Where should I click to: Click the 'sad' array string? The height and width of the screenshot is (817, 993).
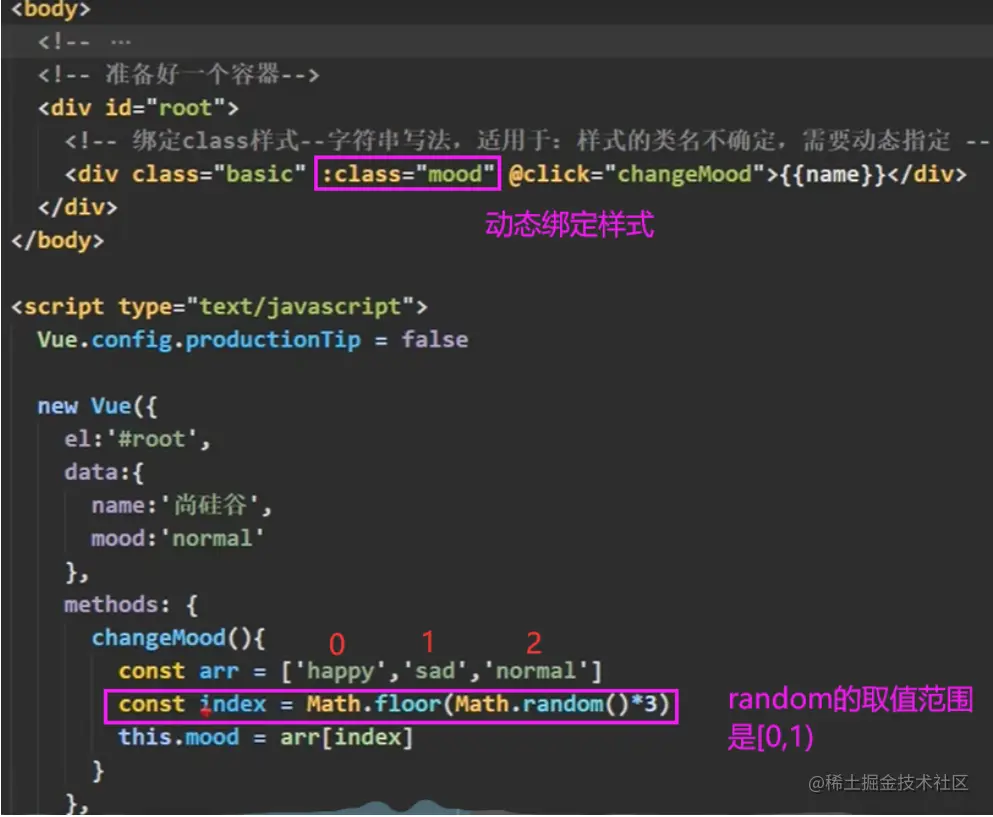point(434,671)
